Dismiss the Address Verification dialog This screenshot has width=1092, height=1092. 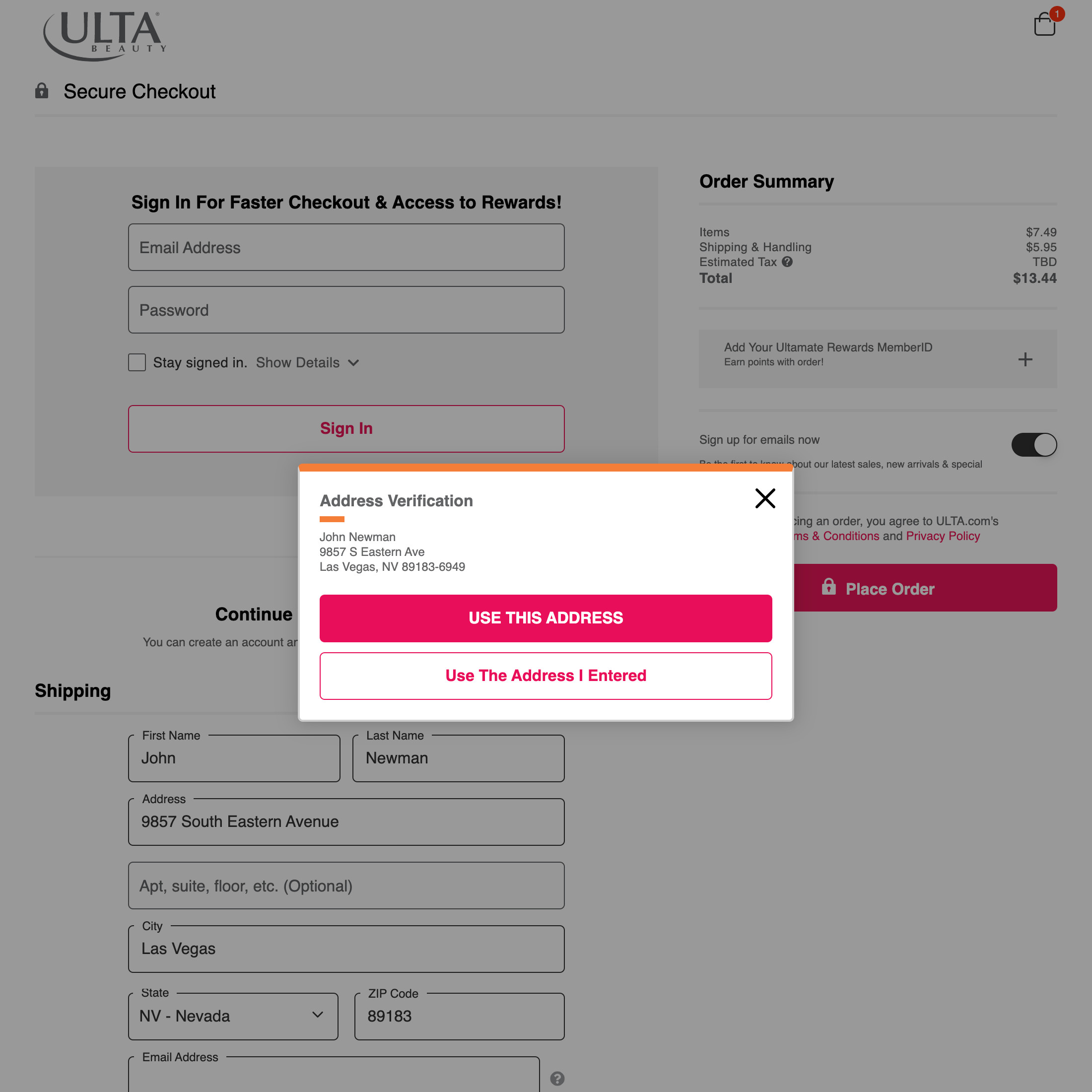(x=765, y=498)
